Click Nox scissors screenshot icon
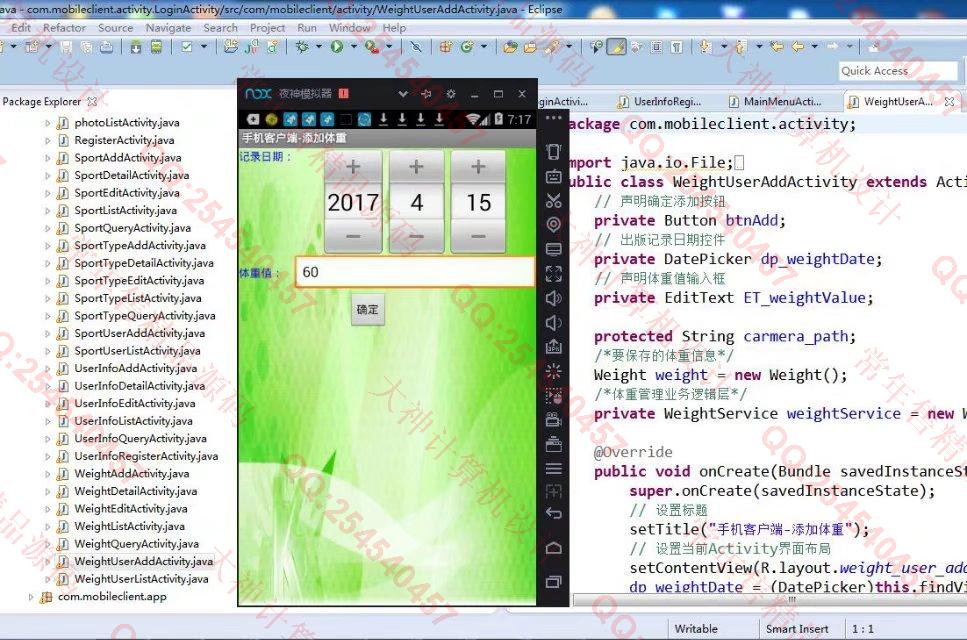 (x=553, y=200)
